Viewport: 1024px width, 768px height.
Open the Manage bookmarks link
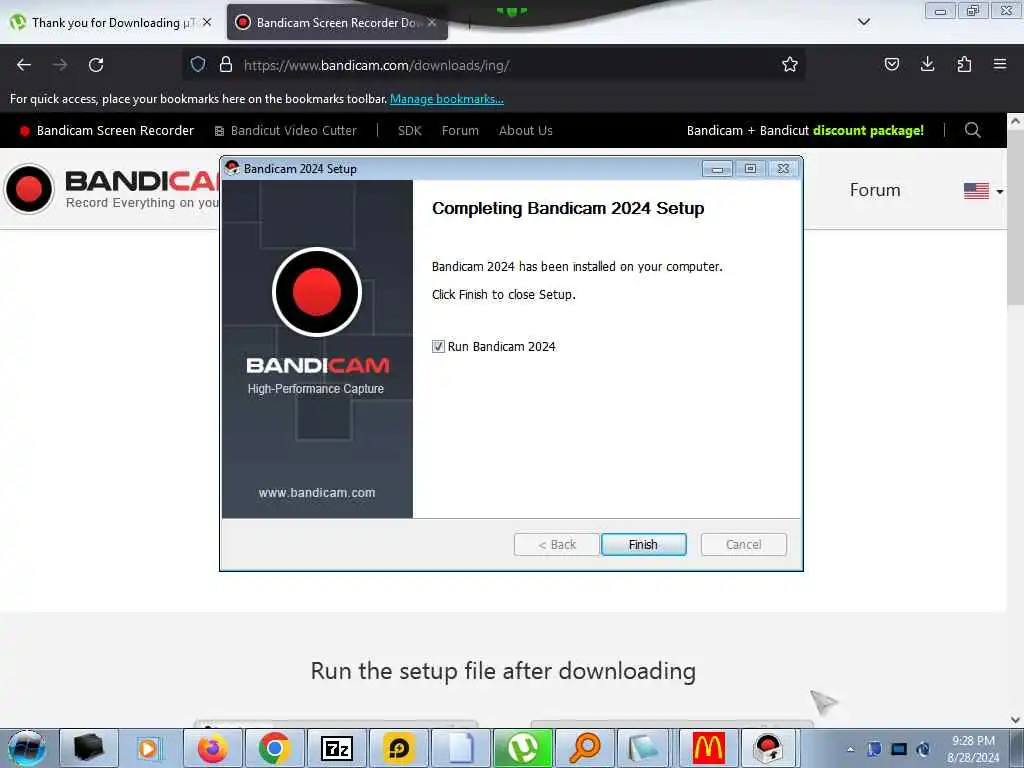447,99
